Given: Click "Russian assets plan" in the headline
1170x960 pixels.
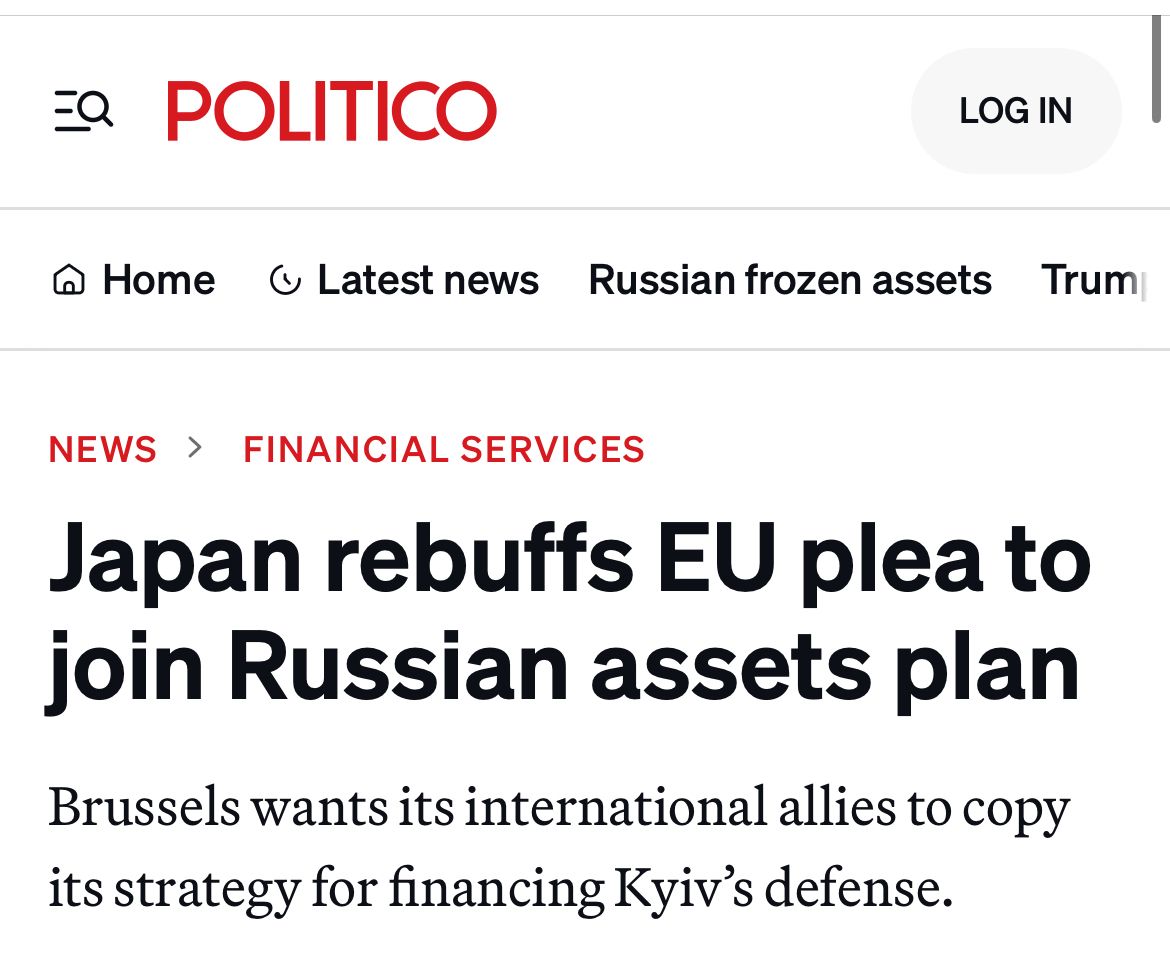Looking at the screenshot, I should (x=654, y=665).
